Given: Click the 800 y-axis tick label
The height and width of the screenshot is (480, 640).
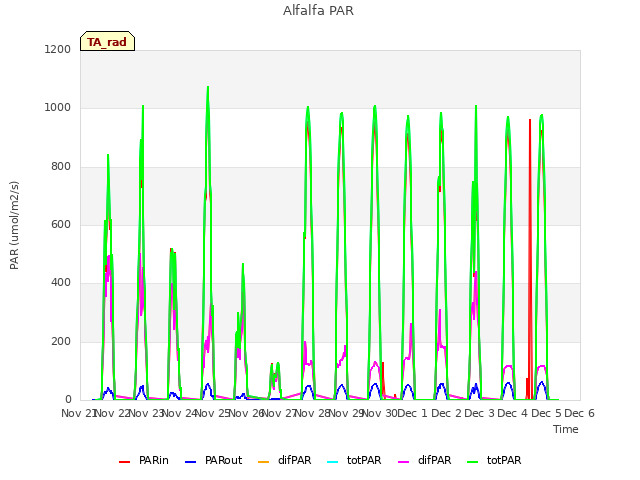Looking at the screenshot, I should click(61, 167).
